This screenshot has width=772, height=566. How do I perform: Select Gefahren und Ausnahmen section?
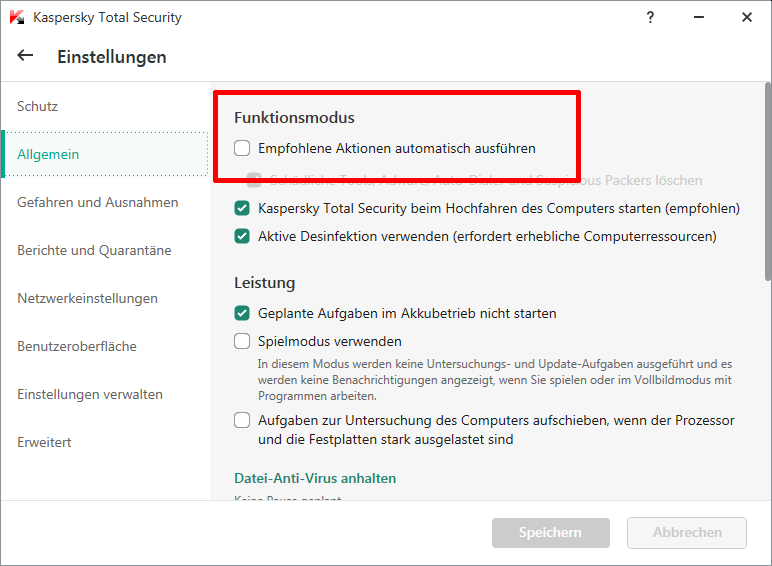tap(97, 202)
